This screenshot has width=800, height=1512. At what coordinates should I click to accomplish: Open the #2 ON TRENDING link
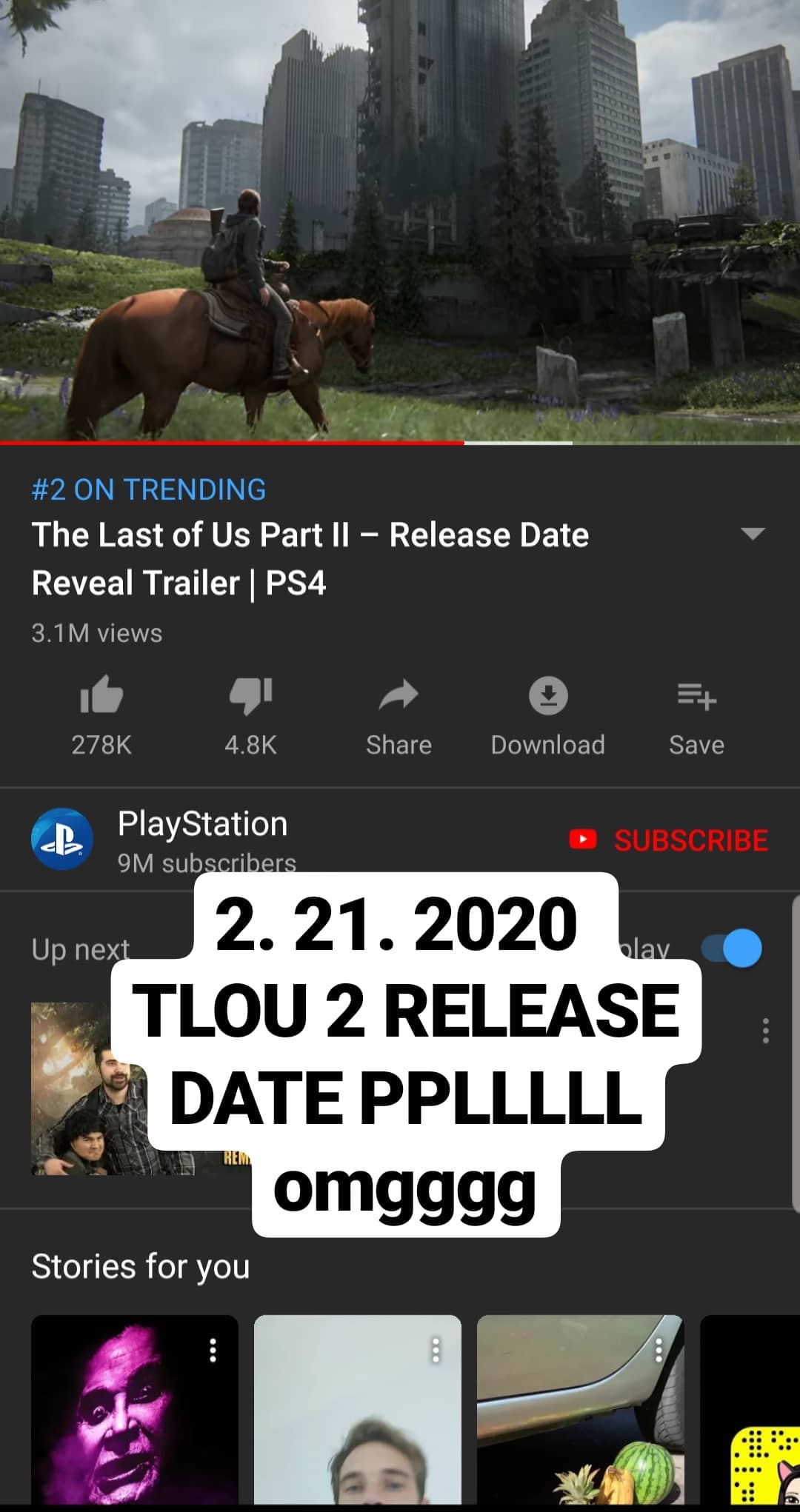pyautogui.click(x=149, y=489)
